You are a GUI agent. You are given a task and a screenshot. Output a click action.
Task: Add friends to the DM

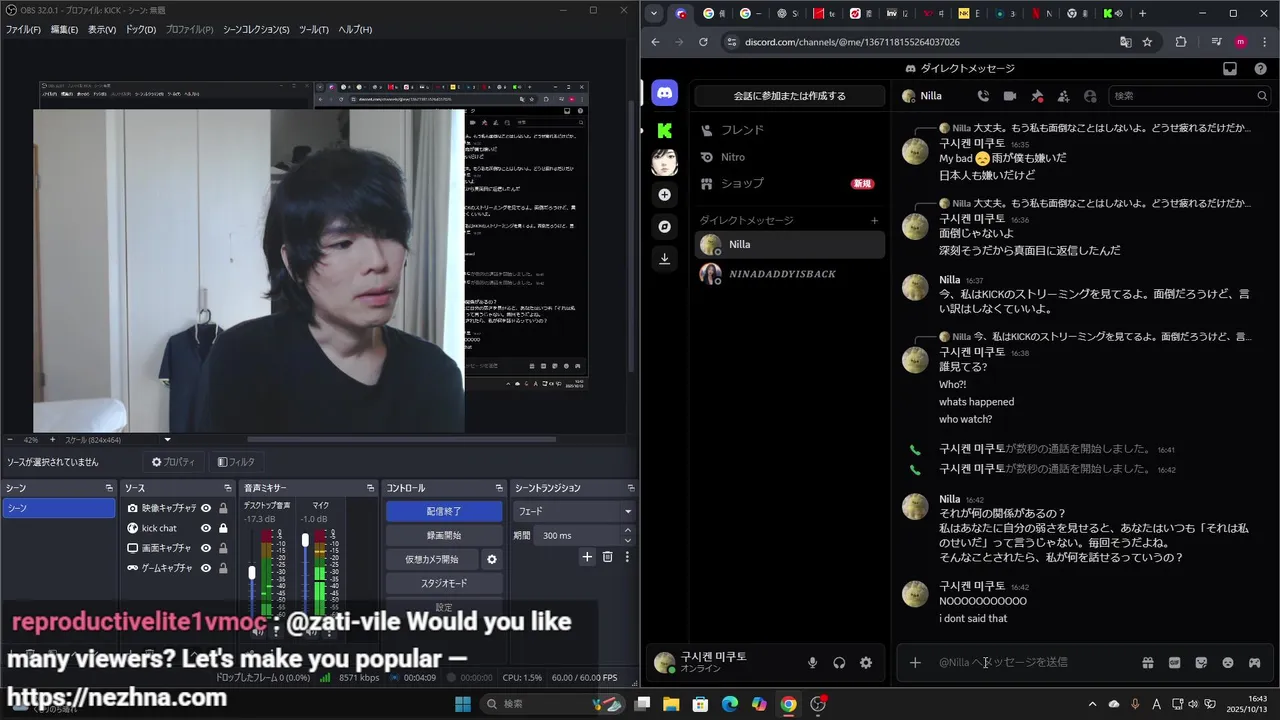[x=1063, y=96]
